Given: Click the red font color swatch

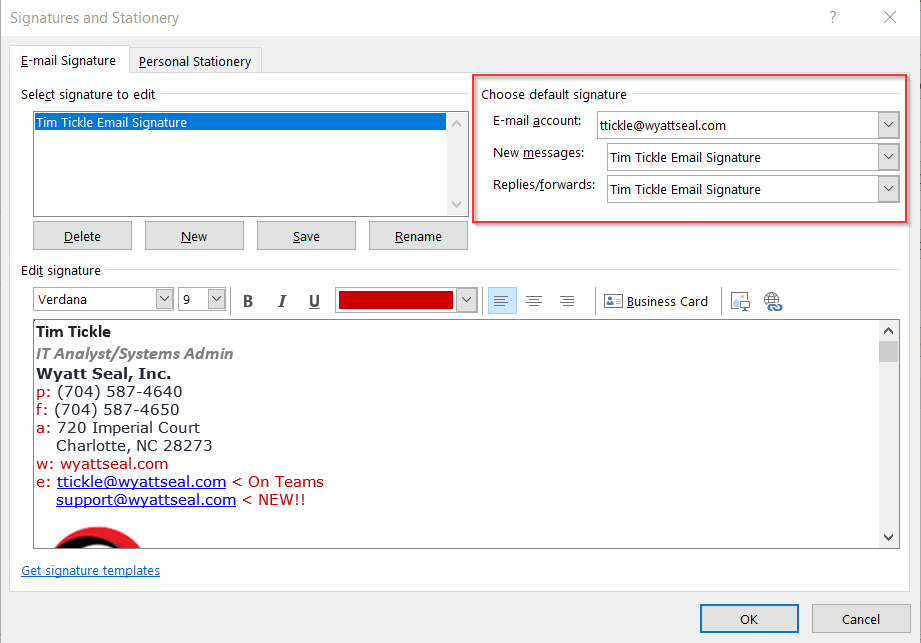Looking at the screenshot, I should click(x=396, y=300).
